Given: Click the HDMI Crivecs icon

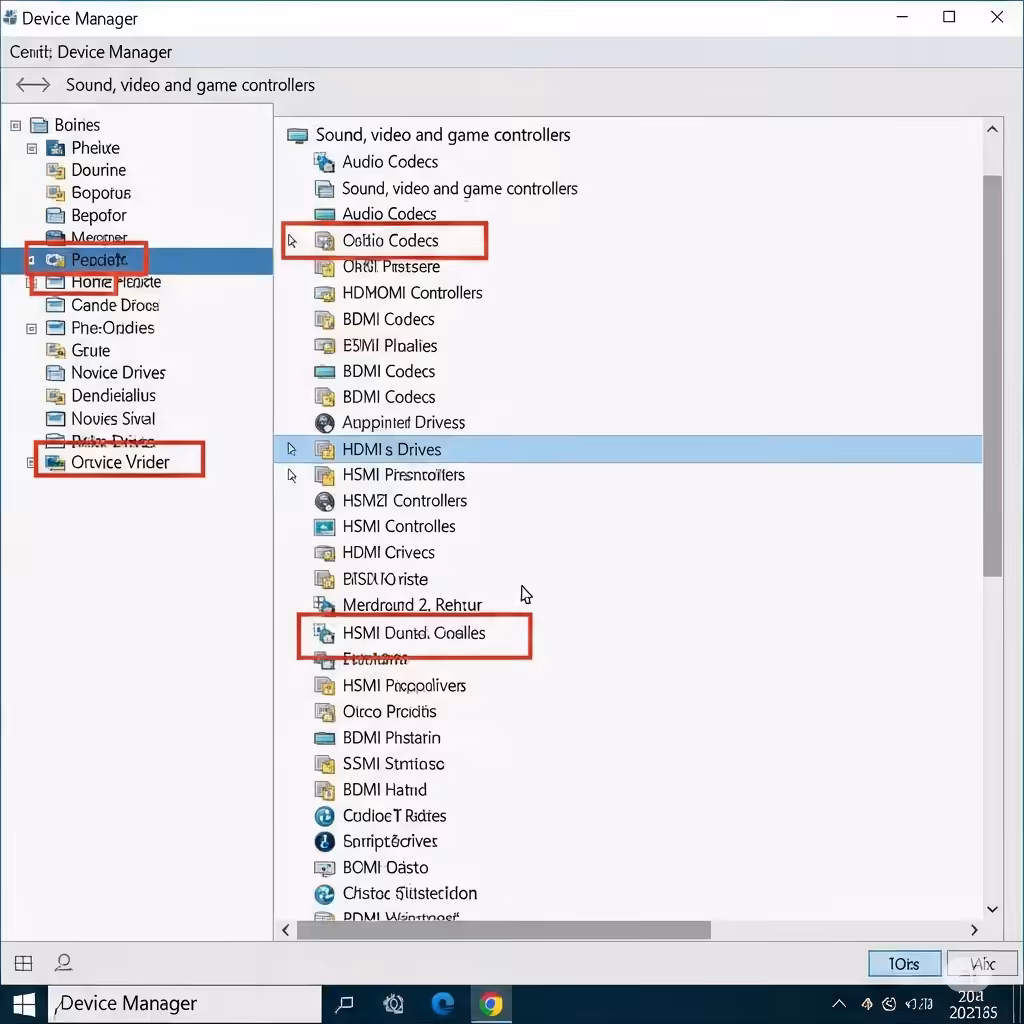Looking at the screenshot, I should pyautogui.click(x=324, y=552).
